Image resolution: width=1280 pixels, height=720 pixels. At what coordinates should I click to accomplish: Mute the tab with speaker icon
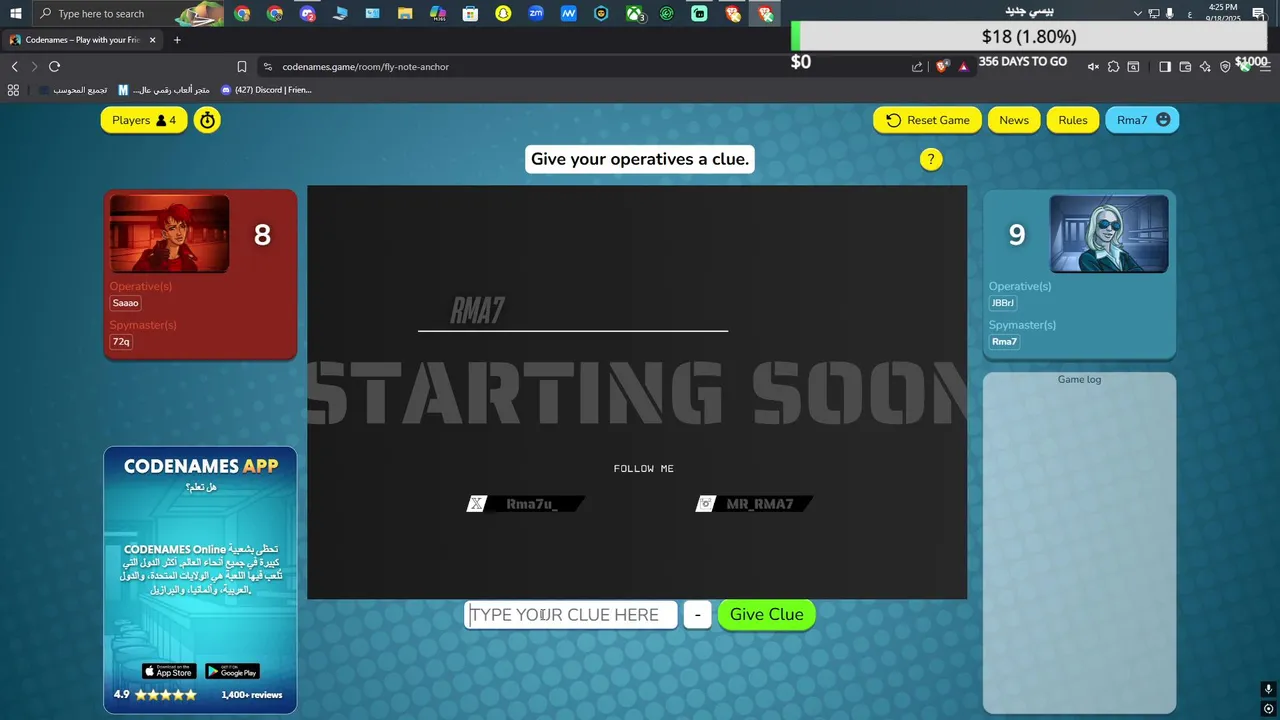tap(1093, 67)
